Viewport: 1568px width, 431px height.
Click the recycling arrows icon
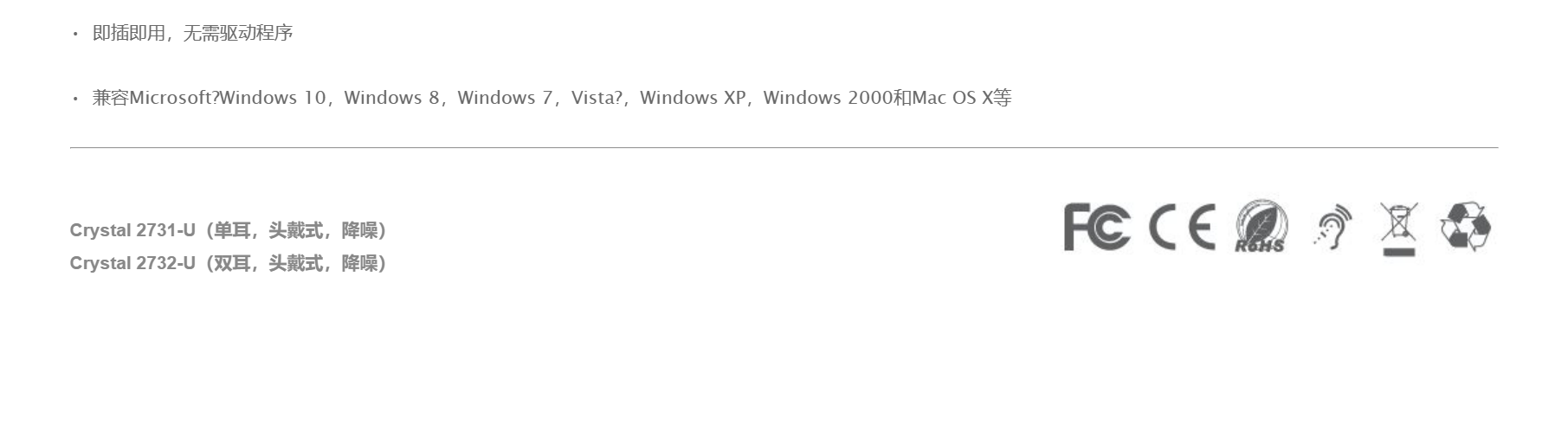1465,227
